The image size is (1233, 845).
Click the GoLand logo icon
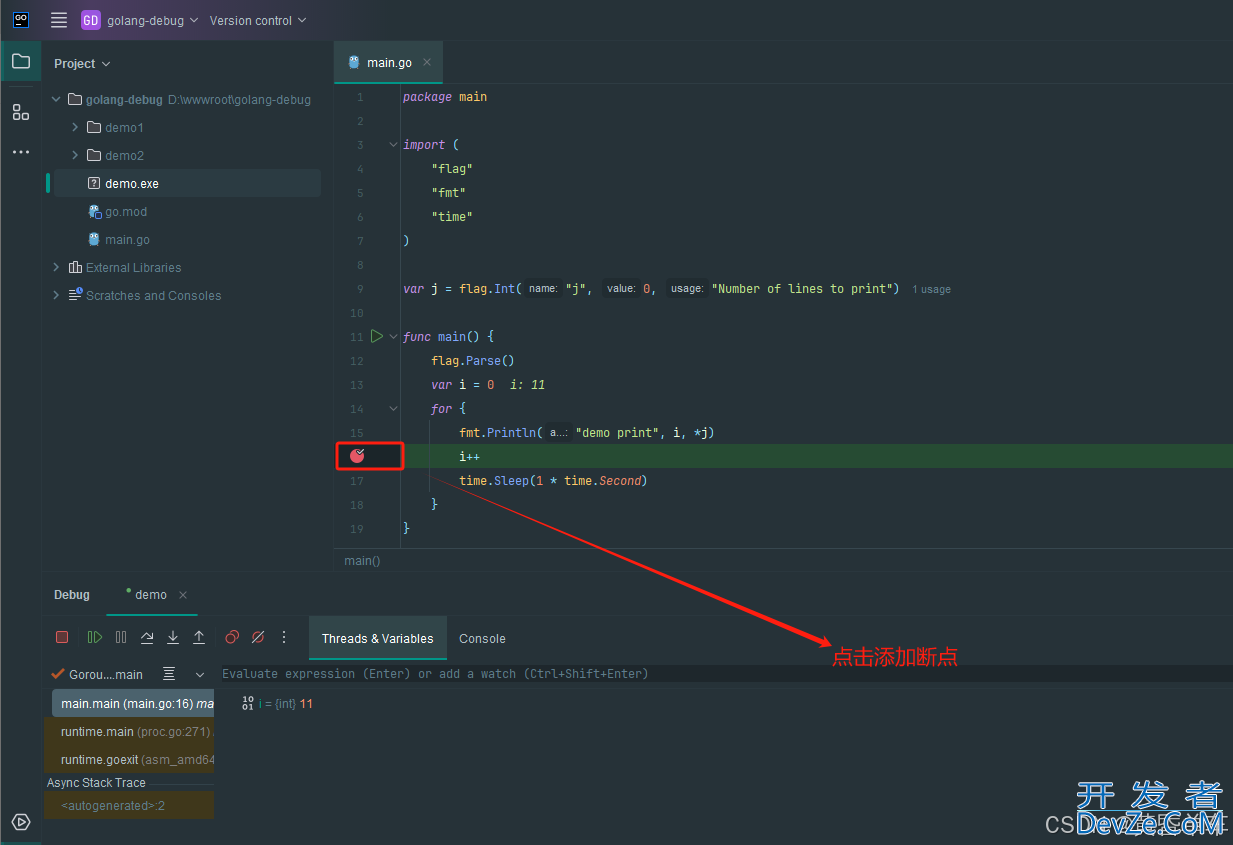pyautogui.click(x=21, y=20)
